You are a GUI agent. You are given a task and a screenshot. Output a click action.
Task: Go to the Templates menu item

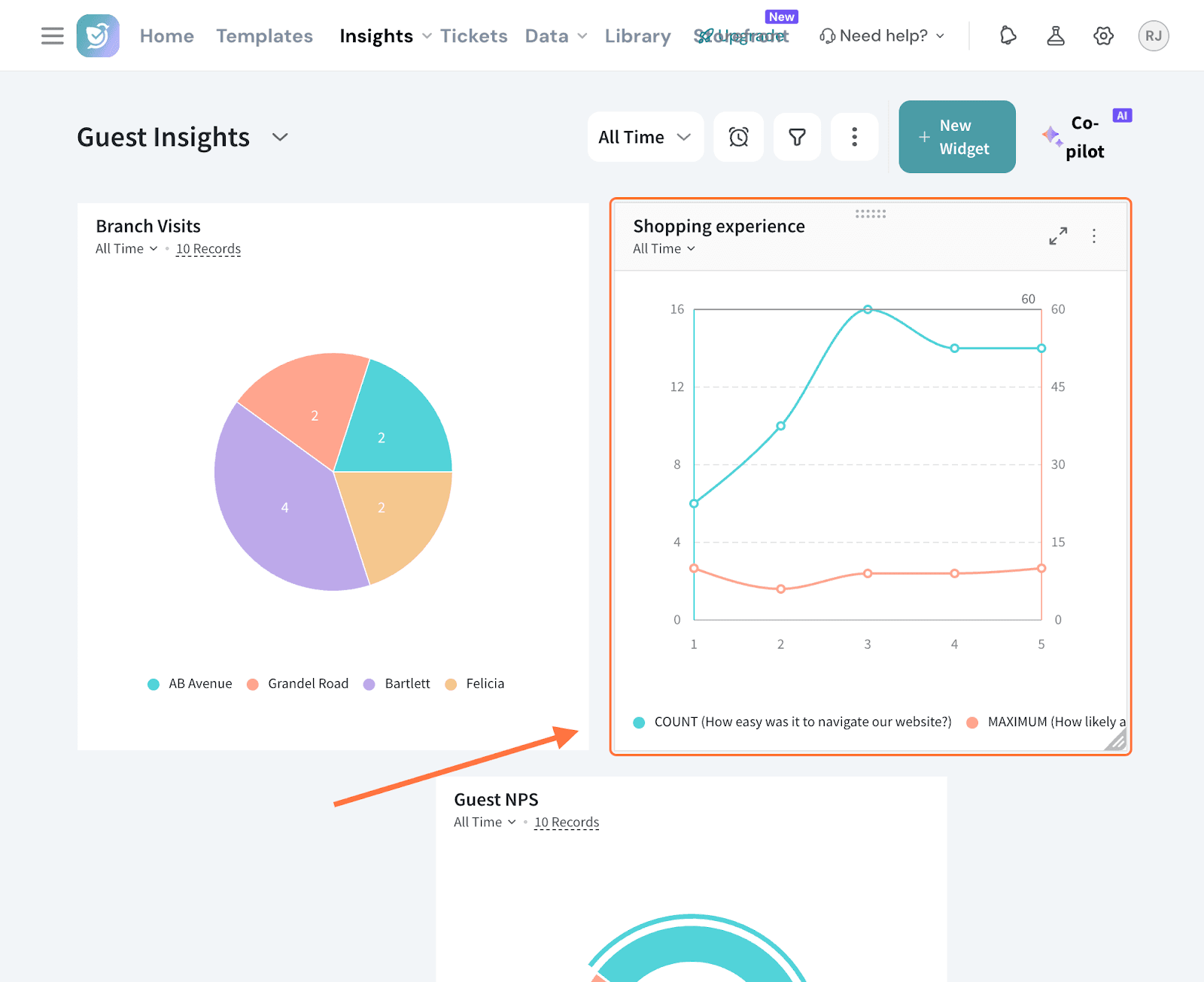point(264,36)
